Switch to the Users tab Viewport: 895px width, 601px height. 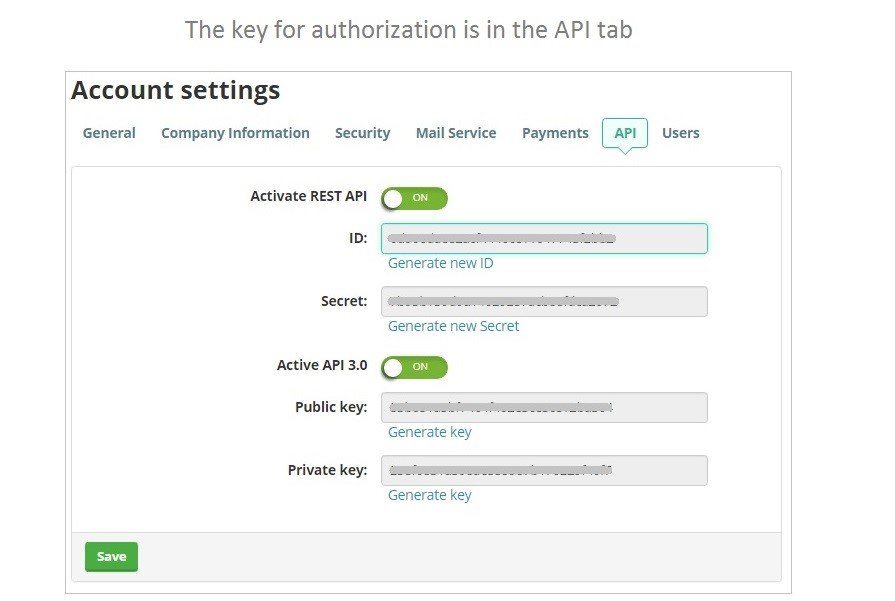coord(681,133)
